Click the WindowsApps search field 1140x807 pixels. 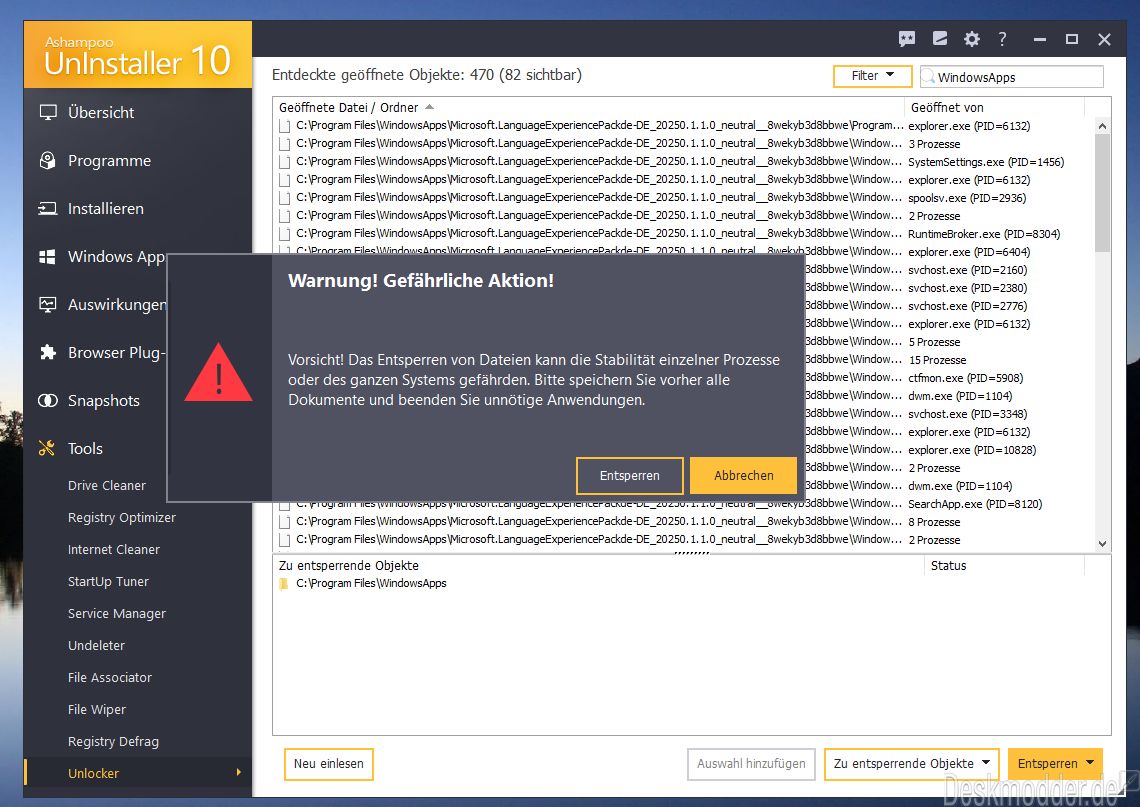point(1012,76)
